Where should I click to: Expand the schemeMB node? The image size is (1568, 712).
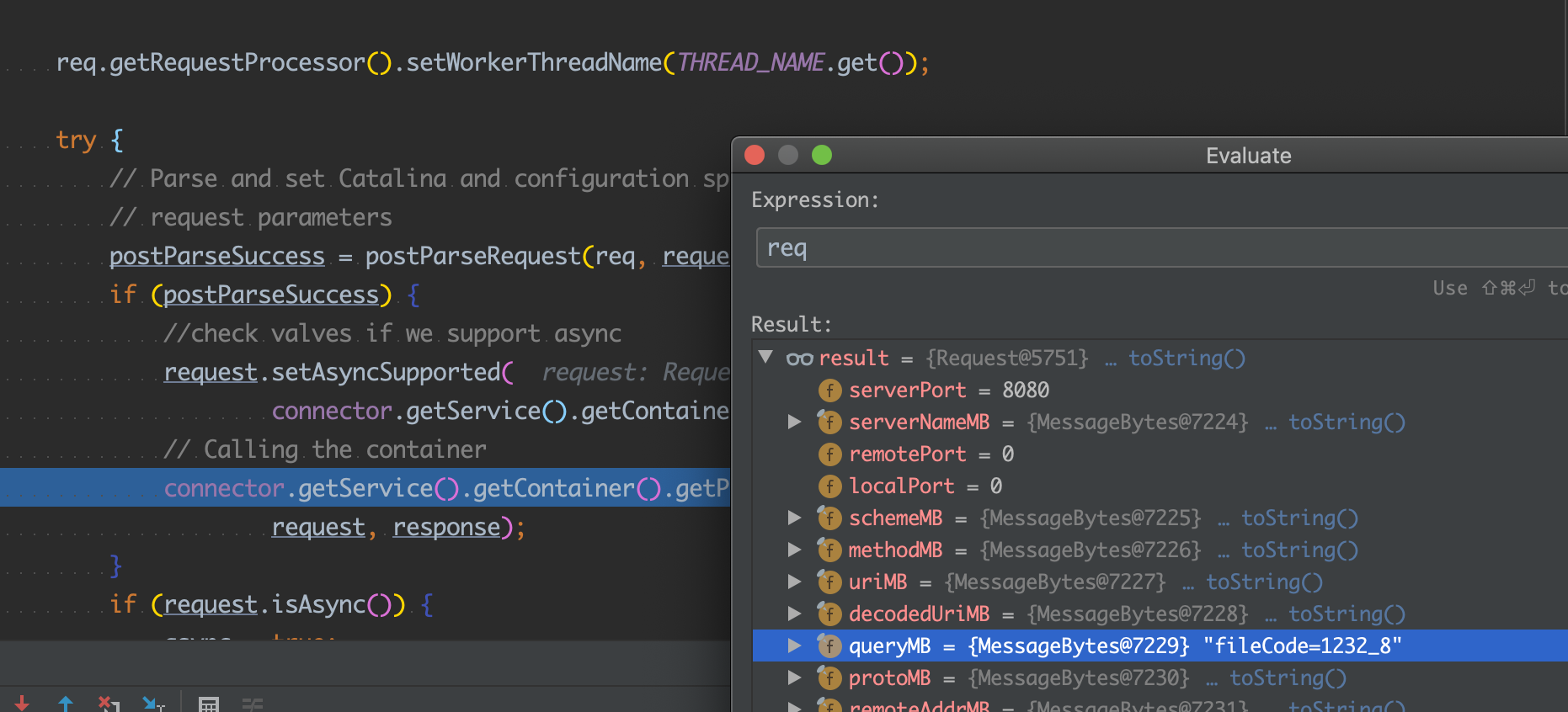coord(794,518)
